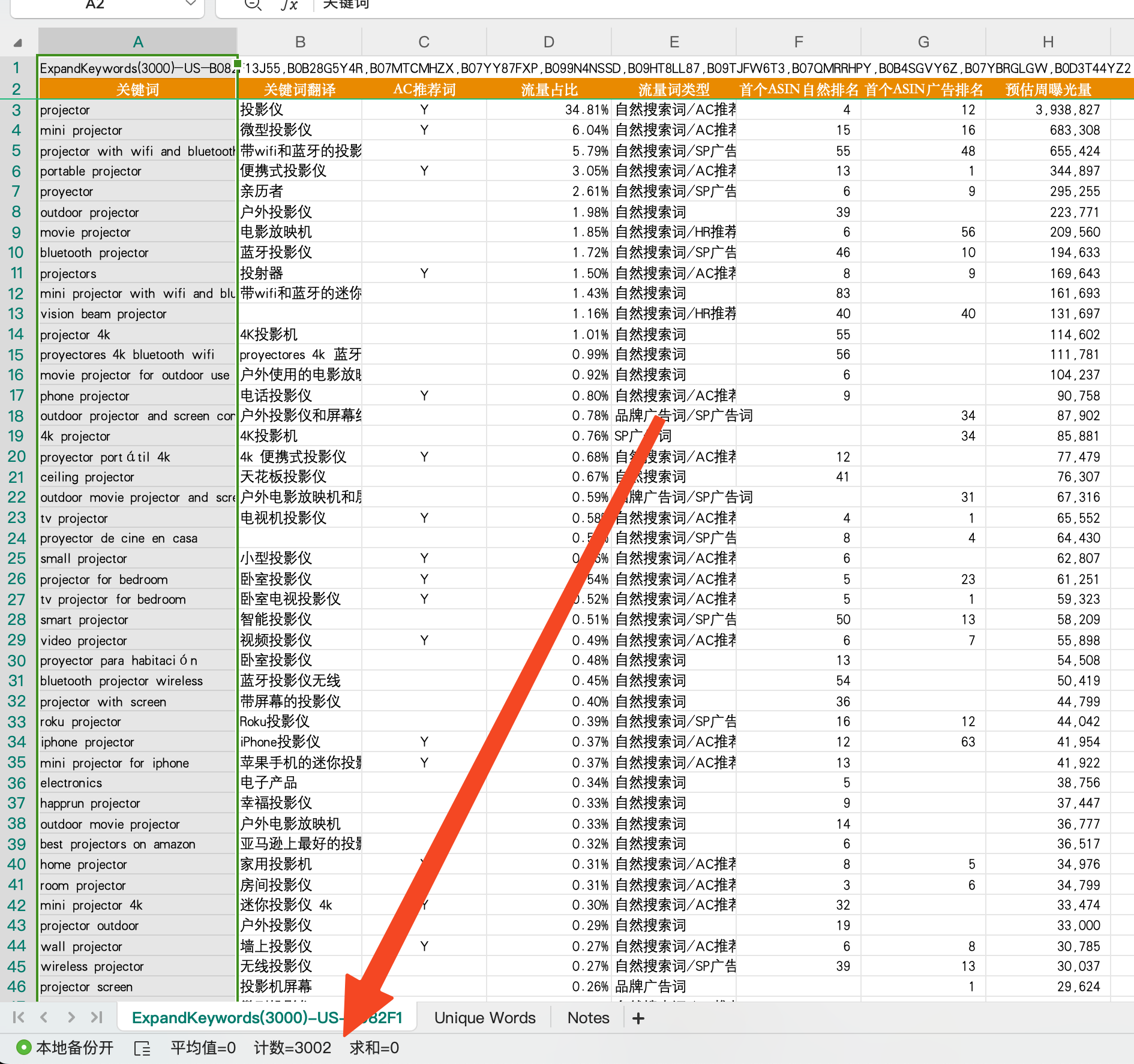Select row 46 header
Screen dimensions: 1134x1064
point(16,987)
